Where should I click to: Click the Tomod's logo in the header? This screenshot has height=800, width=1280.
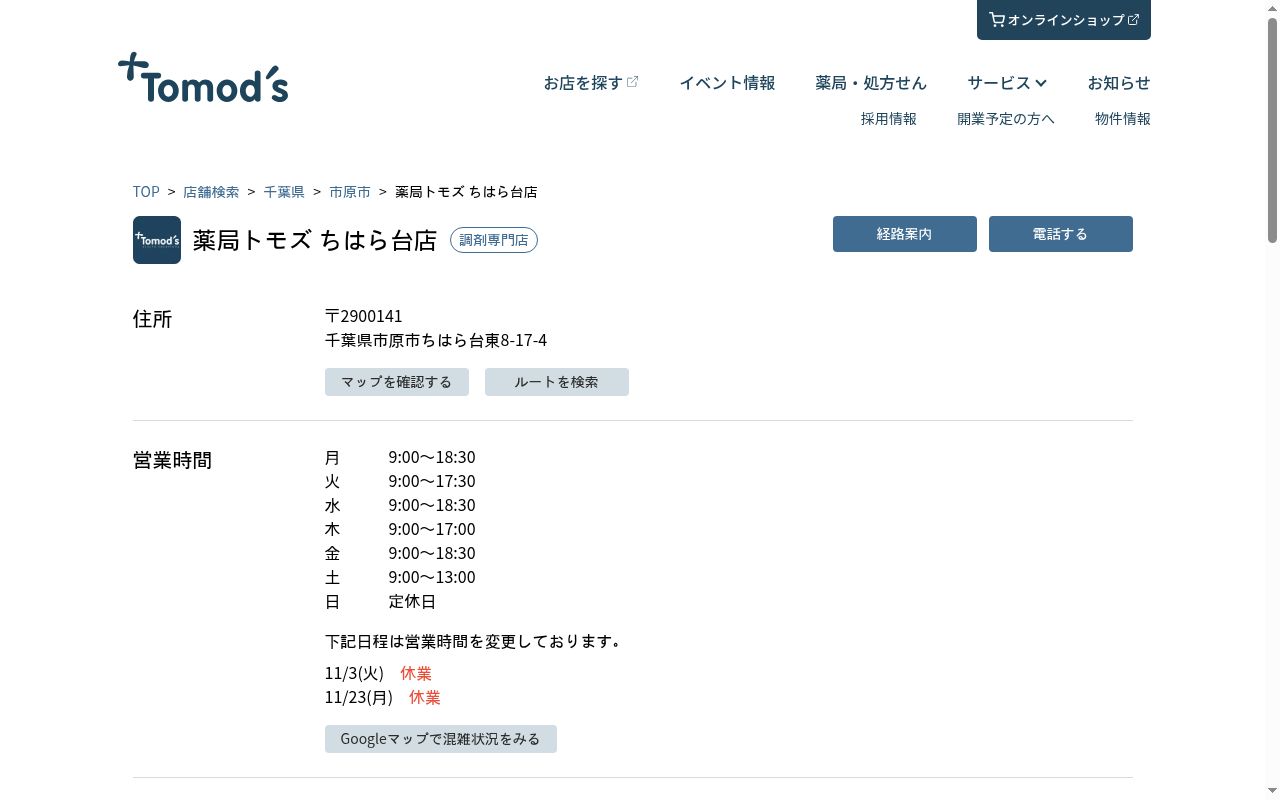(x=203, y=78)
